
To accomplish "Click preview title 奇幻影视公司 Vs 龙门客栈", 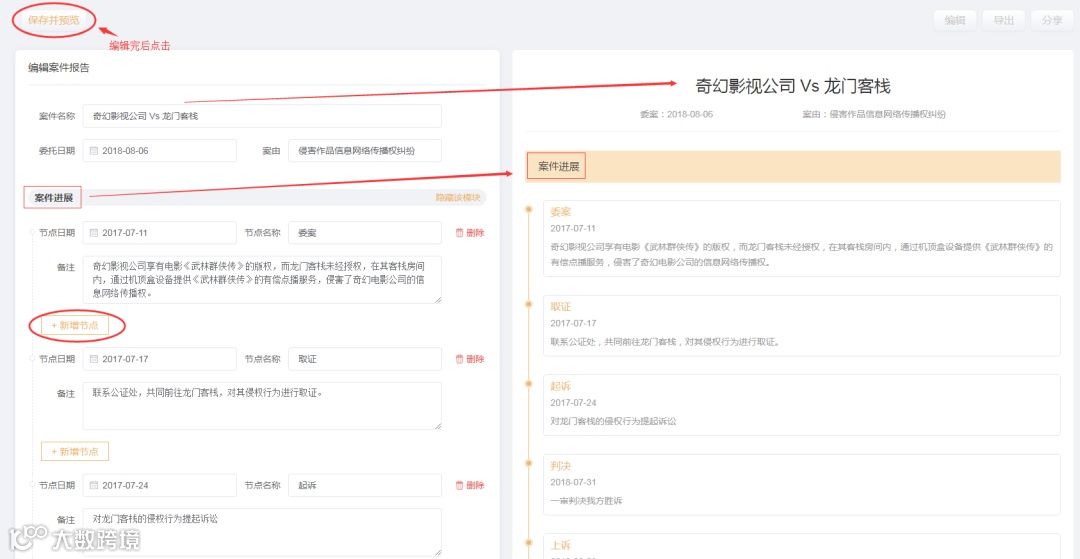I will coord(793,87).
